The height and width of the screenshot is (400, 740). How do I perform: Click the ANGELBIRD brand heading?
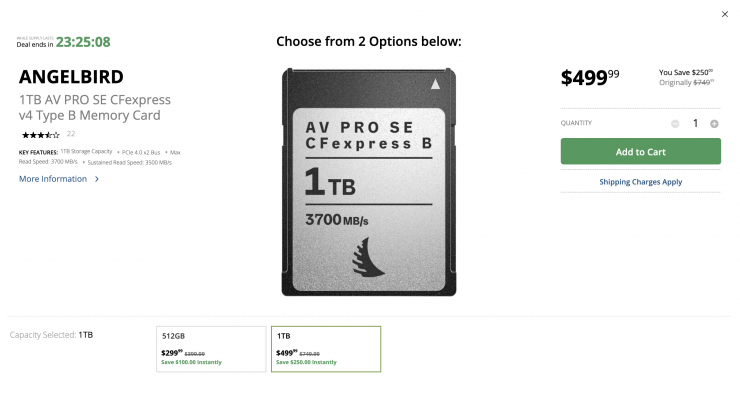point(71,77)
